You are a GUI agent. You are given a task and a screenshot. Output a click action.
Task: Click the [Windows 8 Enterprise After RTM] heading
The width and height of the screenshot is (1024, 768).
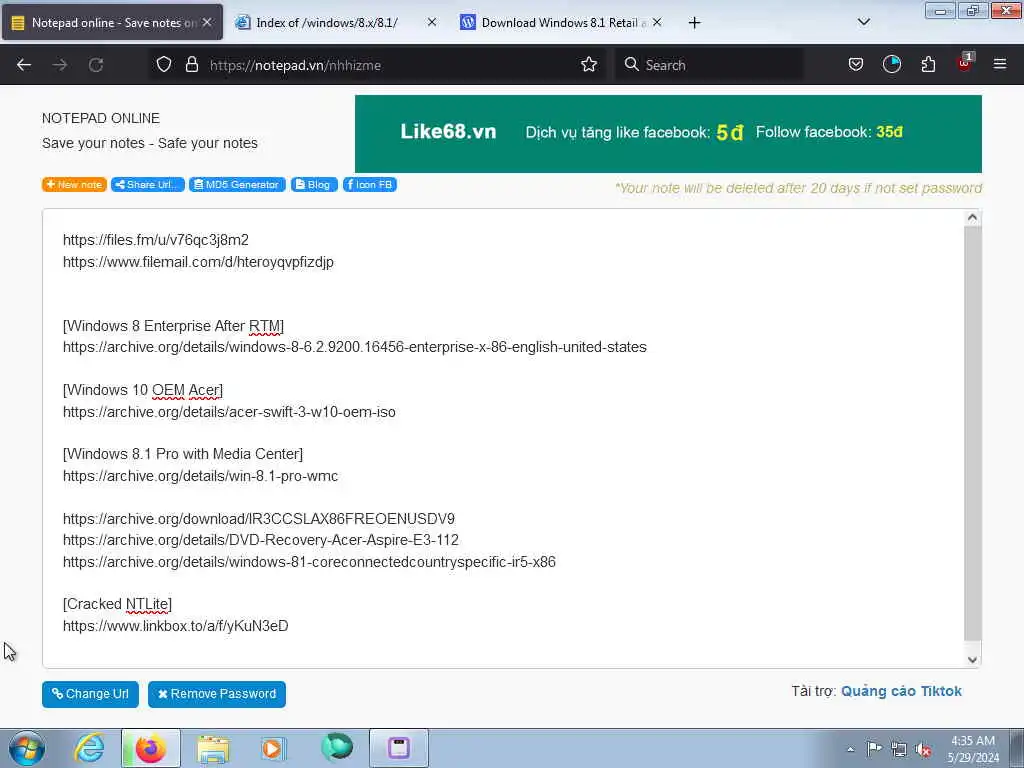coord(174,325)
